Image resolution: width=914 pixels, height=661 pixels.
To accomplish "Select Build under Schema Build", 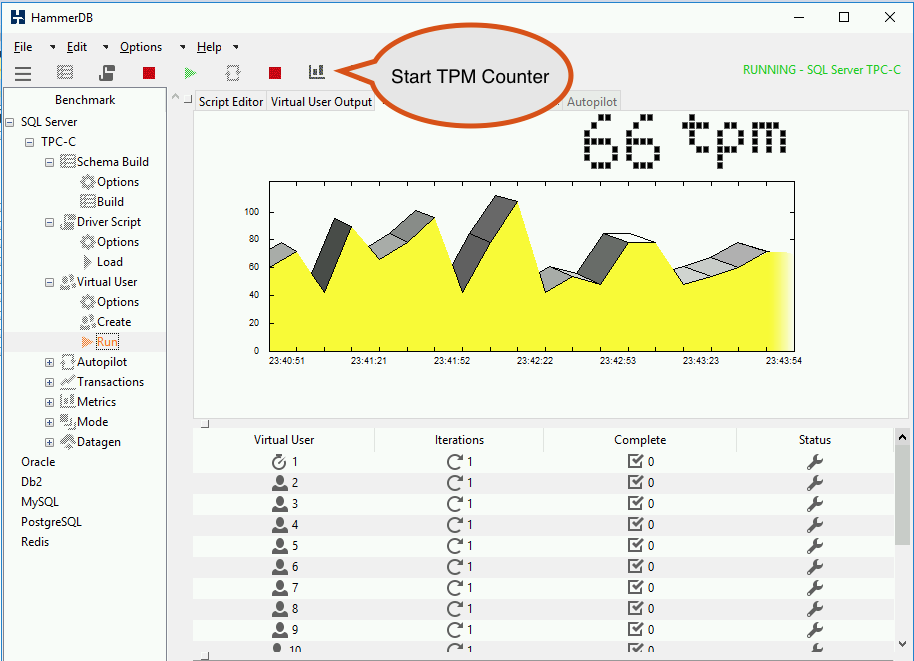I will [110, 202].
